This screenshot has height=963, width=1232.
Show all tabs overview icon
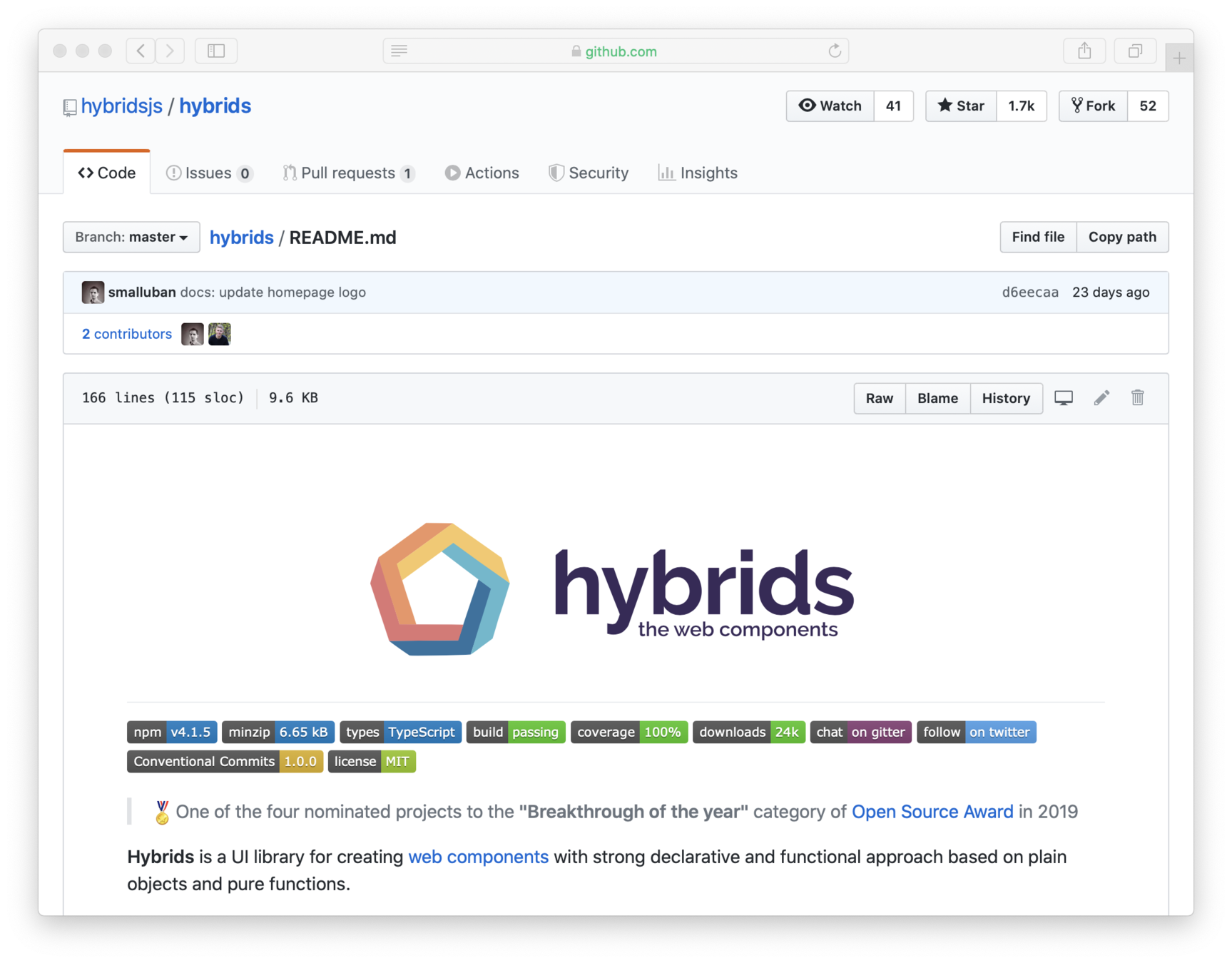click(x=1135, y=51)
